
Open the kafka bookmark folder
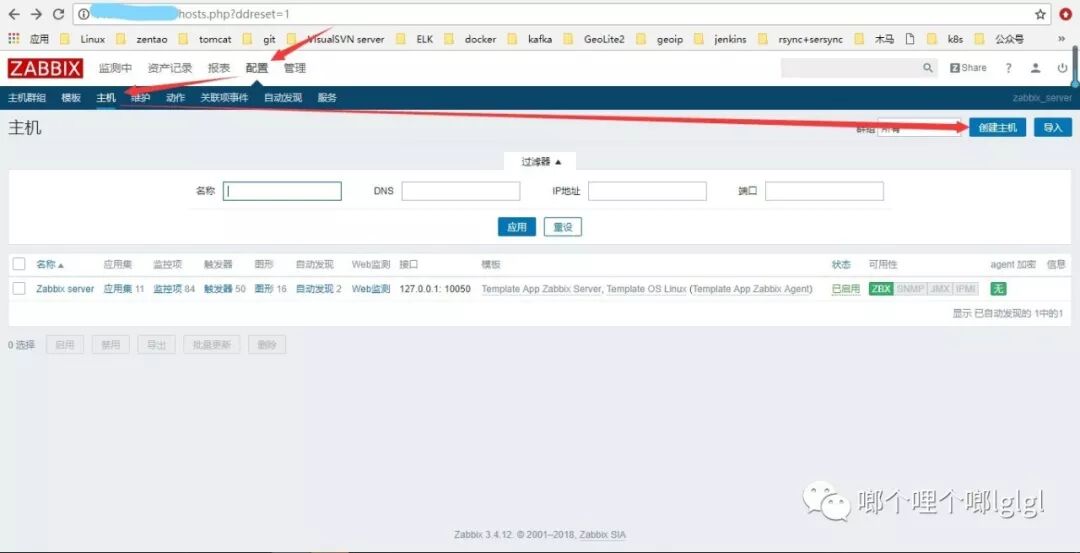531,39
